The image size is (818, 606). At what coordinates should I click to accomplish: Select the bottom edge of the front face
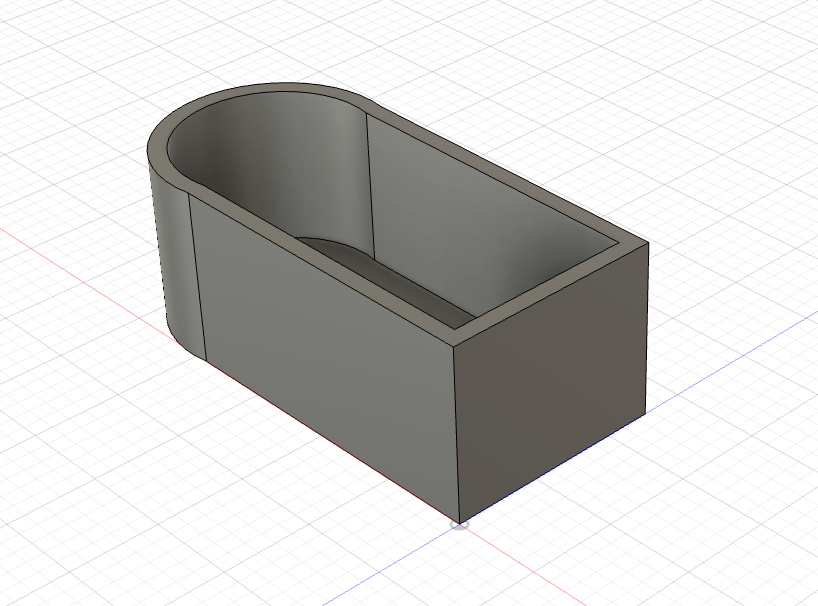click(330, 438)
